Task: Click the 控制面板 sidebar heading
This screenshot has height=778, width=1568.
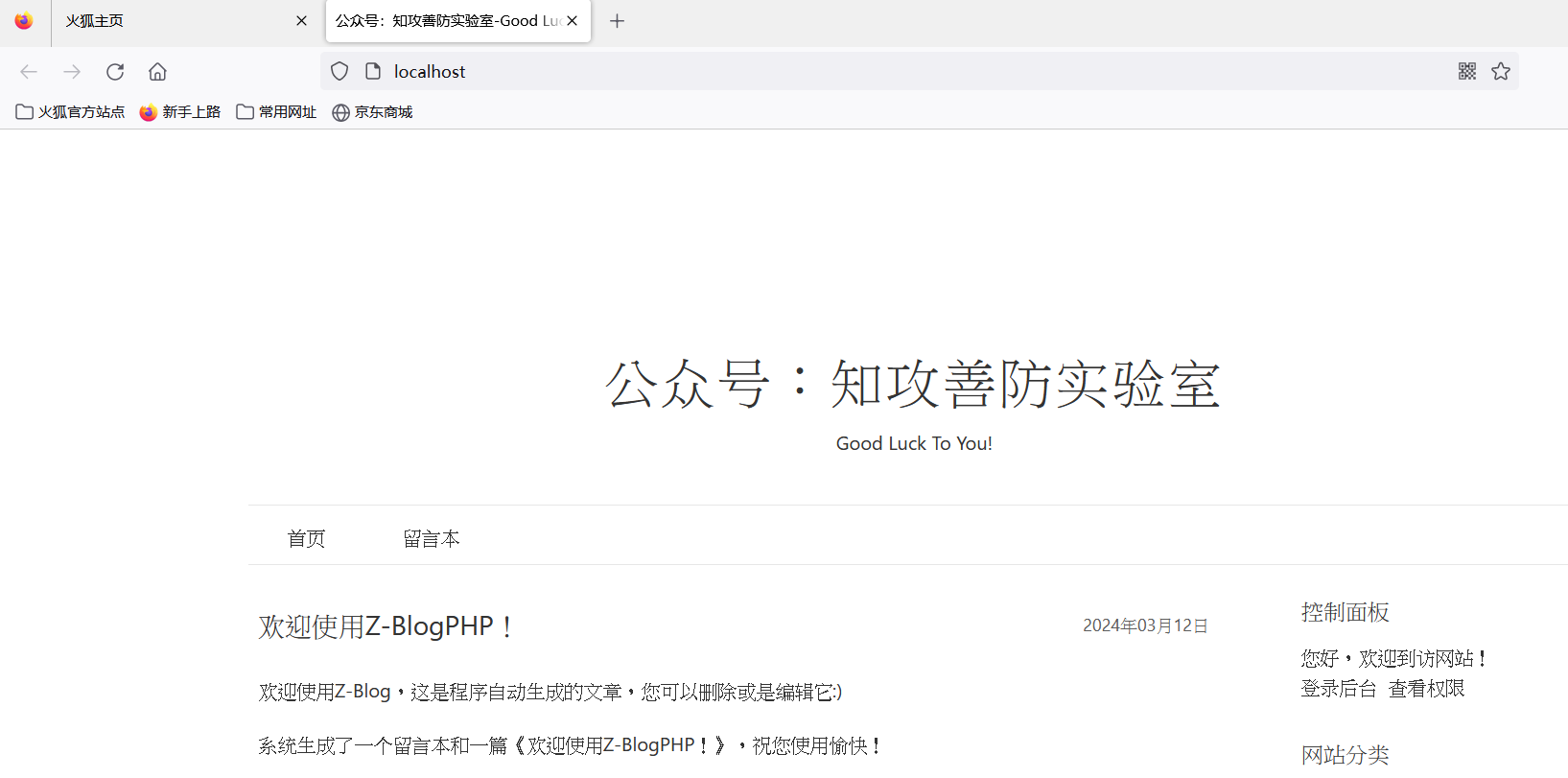Action: click(1346, 612)
